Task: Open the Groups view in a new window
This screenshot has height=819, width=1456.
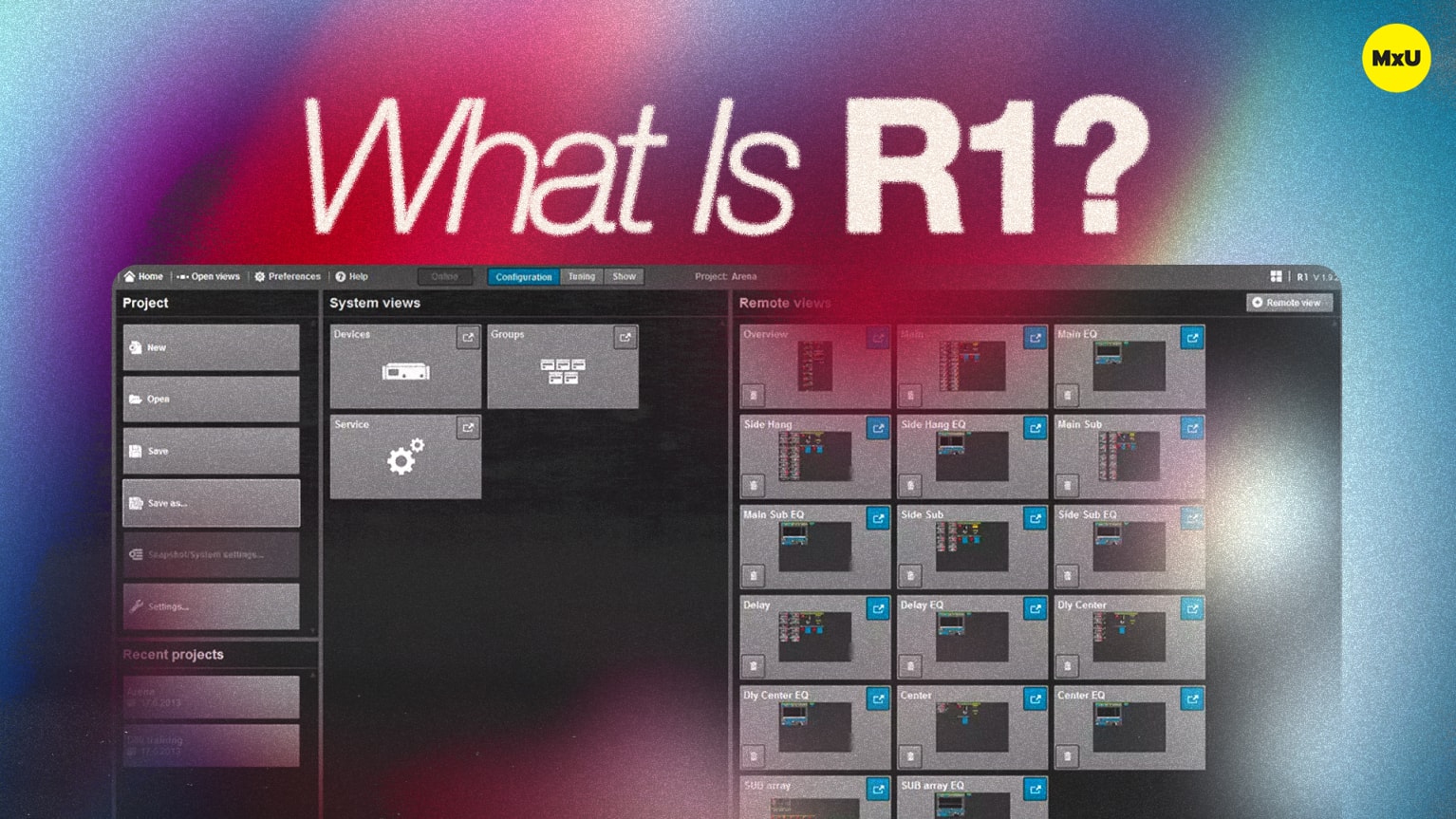Action: (625, 338)
